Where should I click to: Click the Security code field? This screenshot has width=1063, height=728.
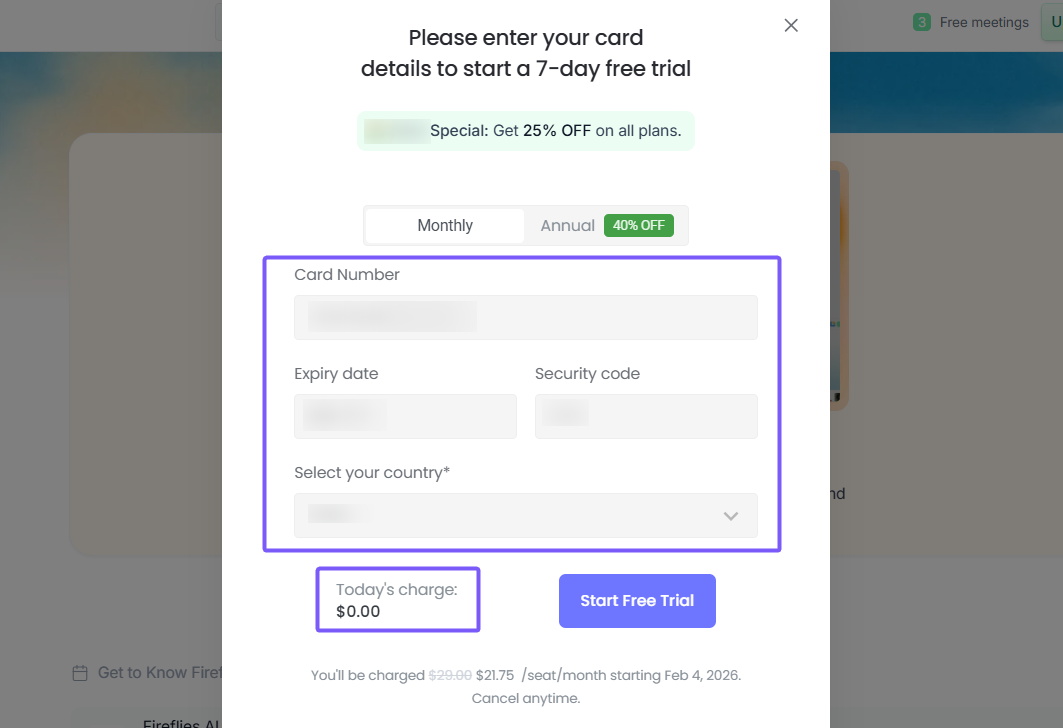tap(646, 416)
